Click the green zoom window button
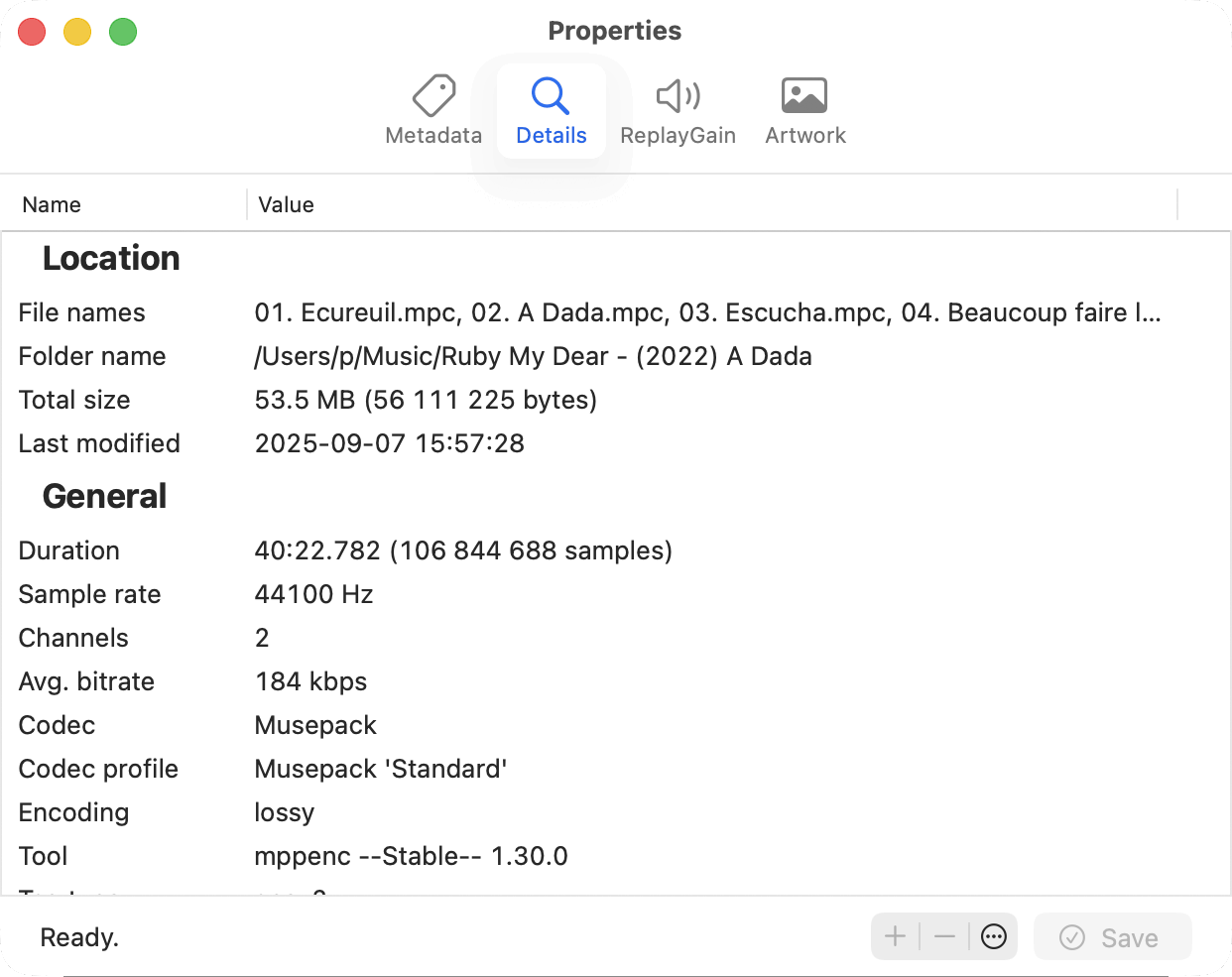The height and width of the screenshot is (977, 1232). 123,32
